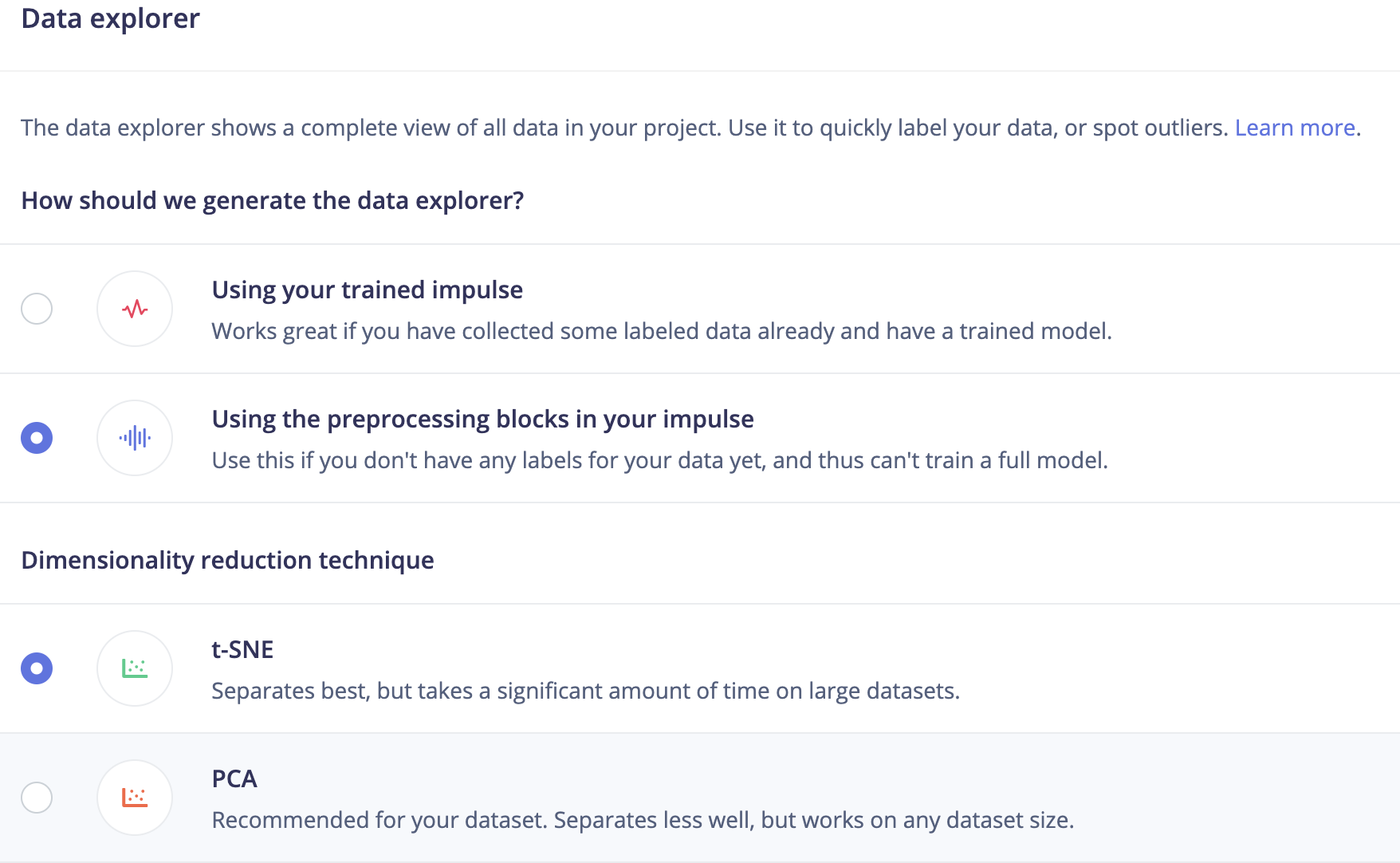Click the green scatter plot t-SNE icon
The width and height of the screenshot is (1400, 863).
click(135, 668)
